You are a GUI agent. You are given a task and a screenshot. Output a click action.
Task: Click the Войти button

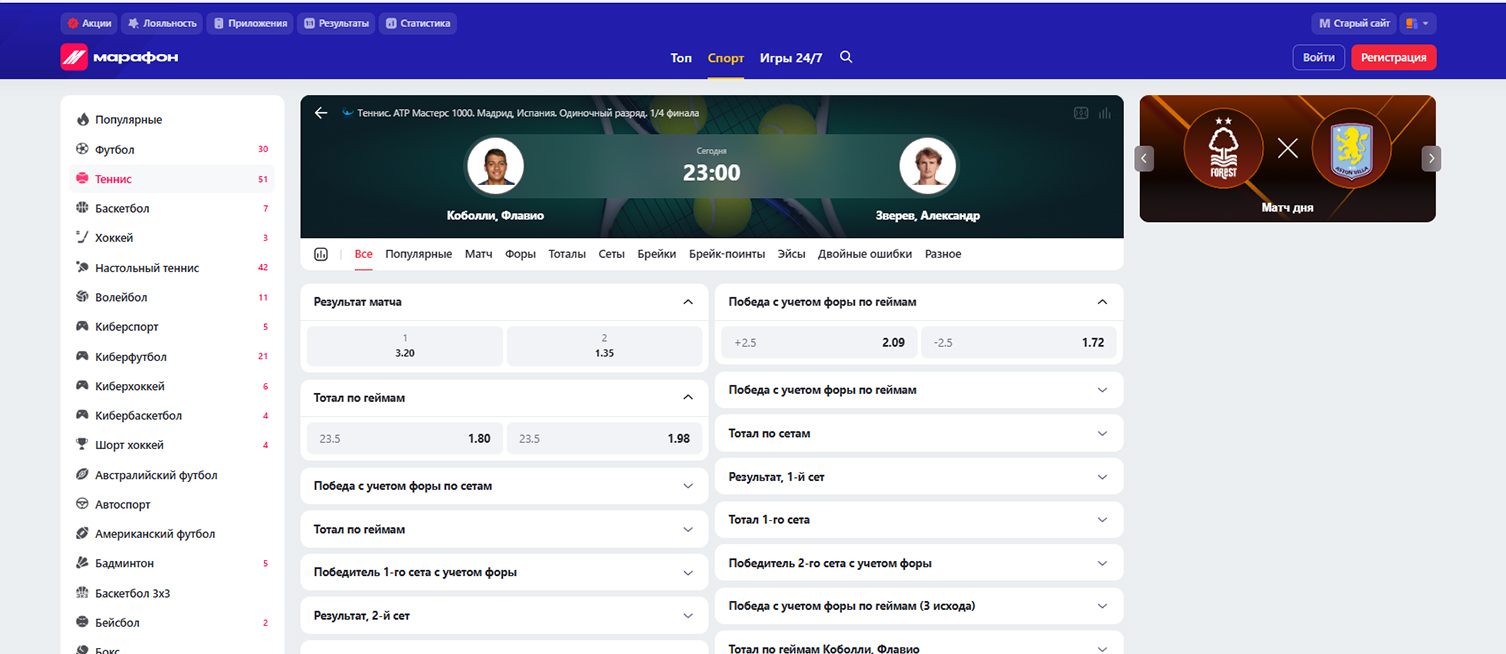[x=1319, y=57]
